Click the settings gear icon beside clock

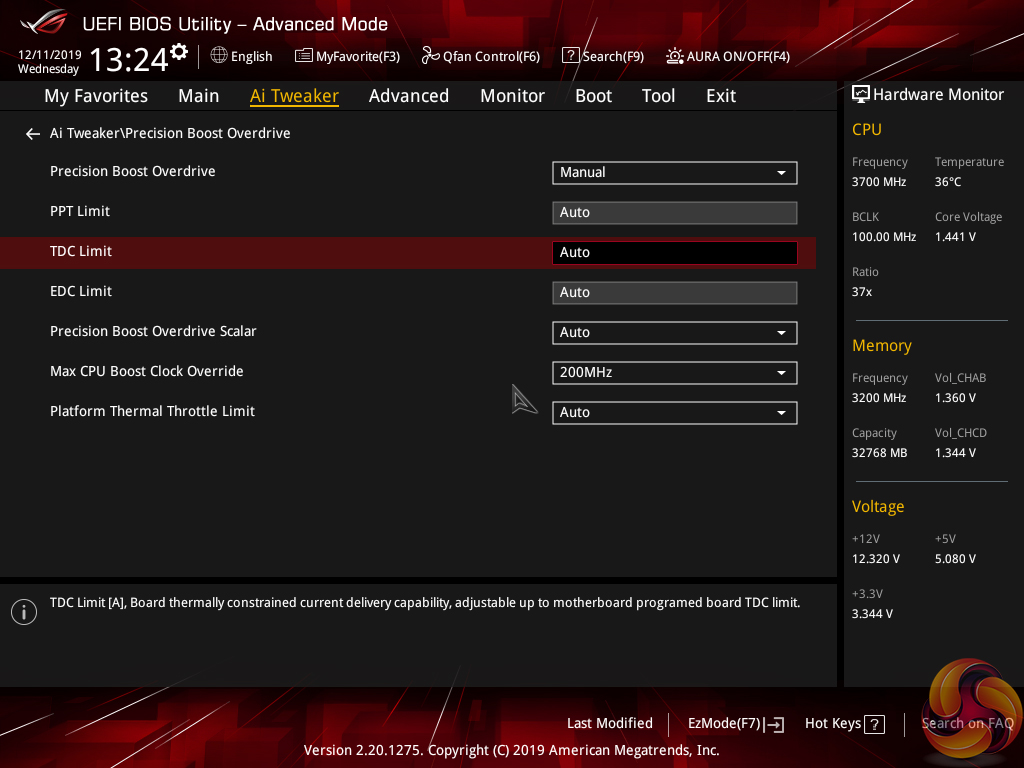[x=179, y=51]
